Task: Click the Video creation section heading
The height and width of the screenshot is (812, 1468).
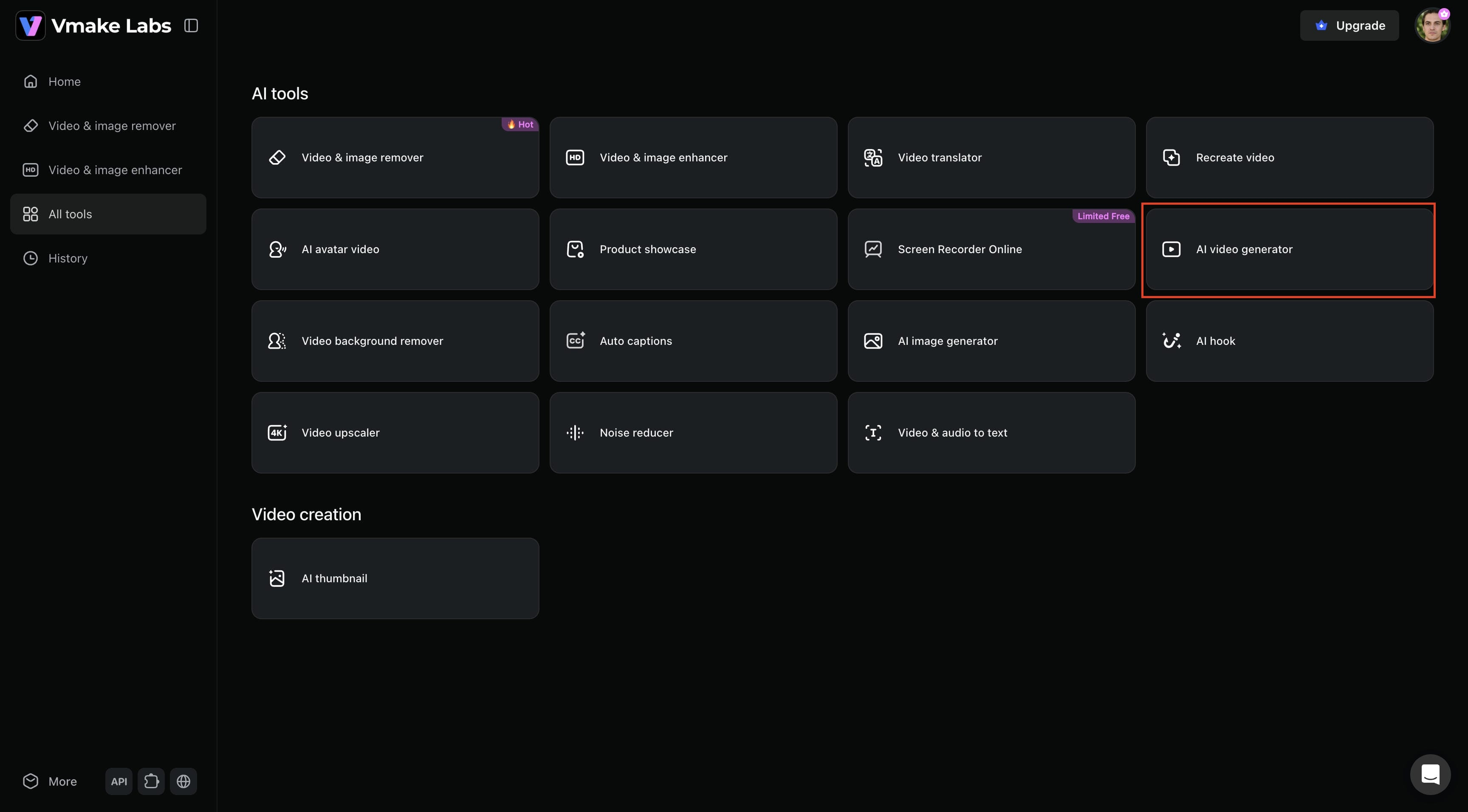Action: [x=306, y=514]
